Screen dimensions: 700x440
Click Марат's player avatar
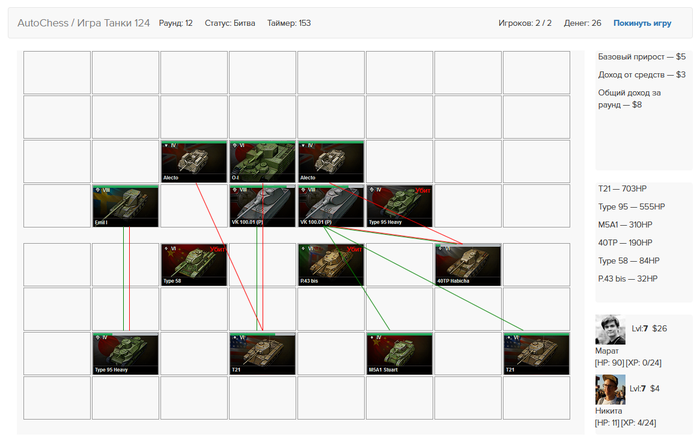pos(610,330)
